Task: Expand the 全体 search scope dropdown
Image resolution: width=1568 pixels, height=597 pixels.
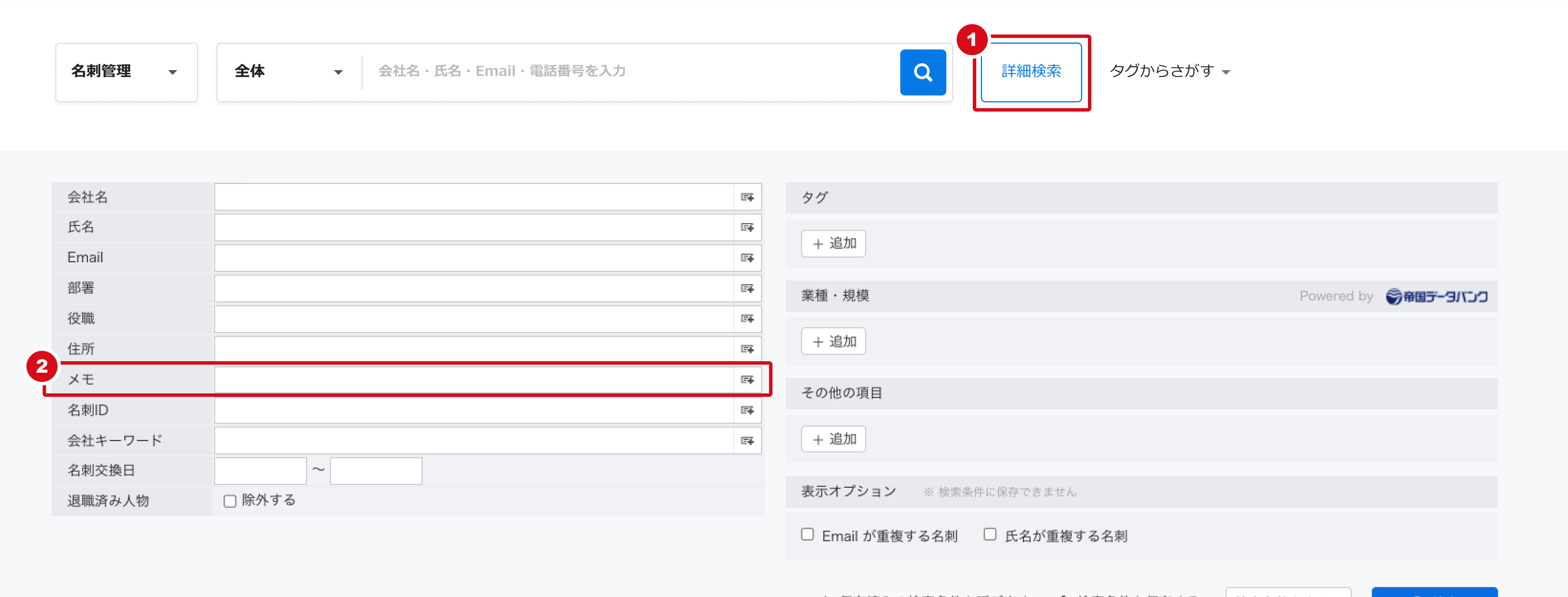Action: pyautogui.click(x=289, y=72)
